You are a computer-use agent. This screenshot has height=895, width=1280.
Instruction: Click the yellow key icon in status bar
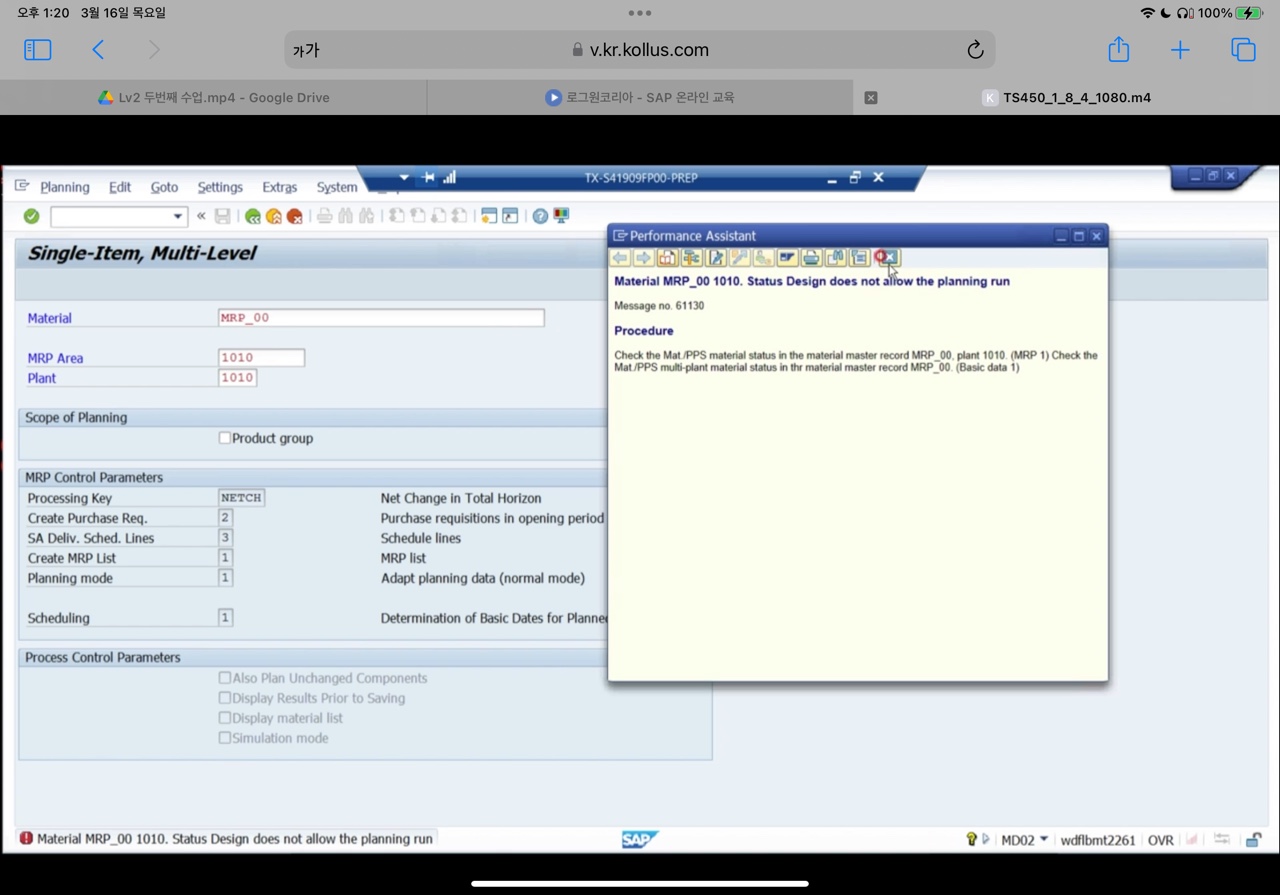pos(970,839)
